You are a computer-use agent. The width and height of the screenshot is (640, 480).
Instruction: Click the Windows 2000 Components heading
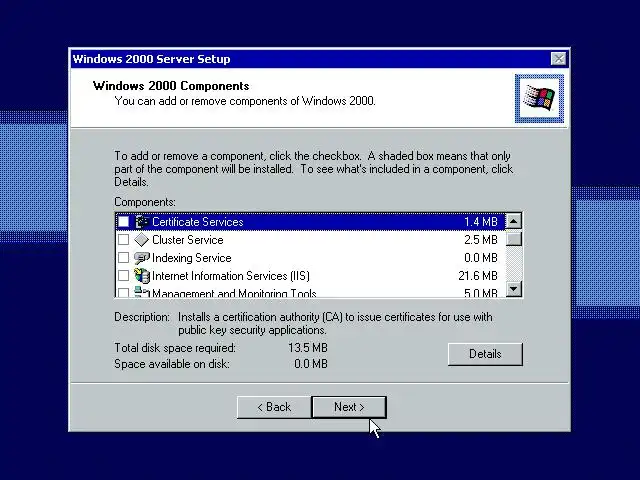tap(171, 86)
